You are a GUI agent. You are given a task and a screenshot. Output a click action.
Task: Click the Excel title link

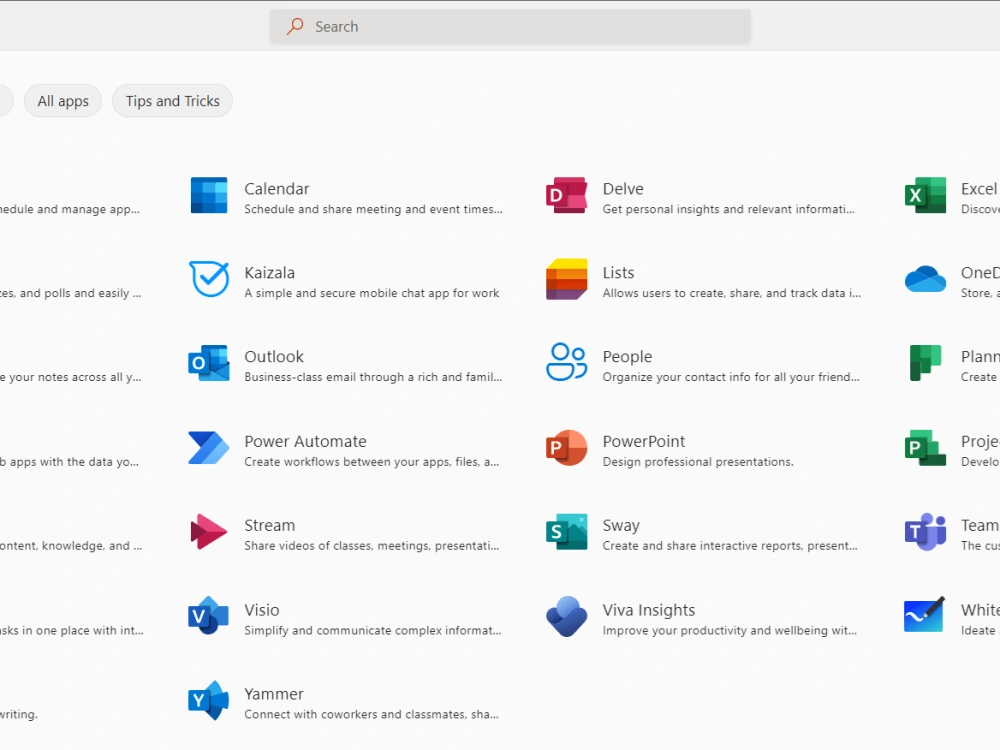(x=979, y=189)
